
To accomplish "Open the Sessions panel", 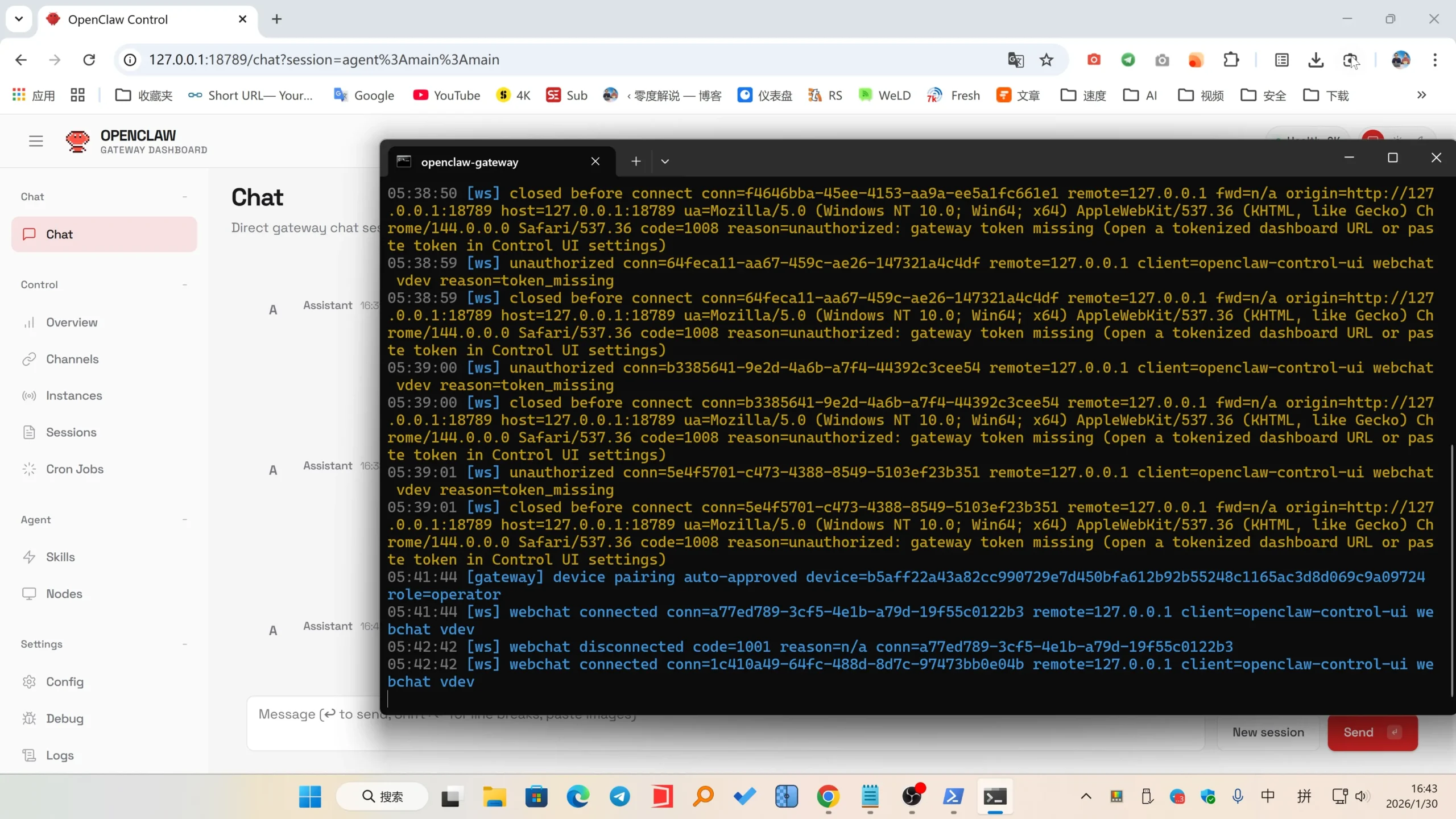I will tap(72, 432).
